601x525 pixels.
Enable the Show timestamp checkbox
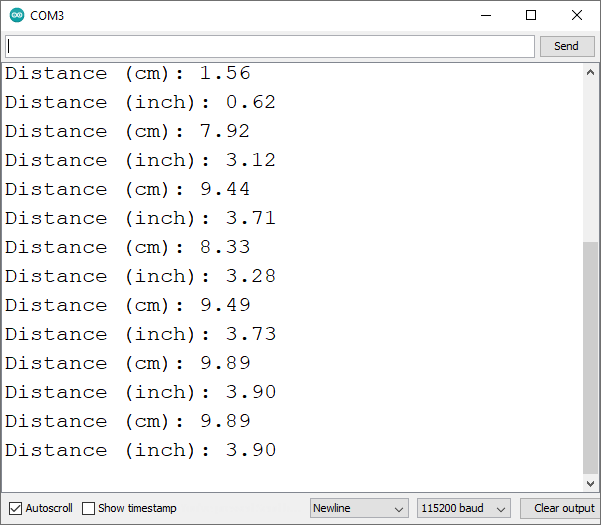(x=89, y=508)
